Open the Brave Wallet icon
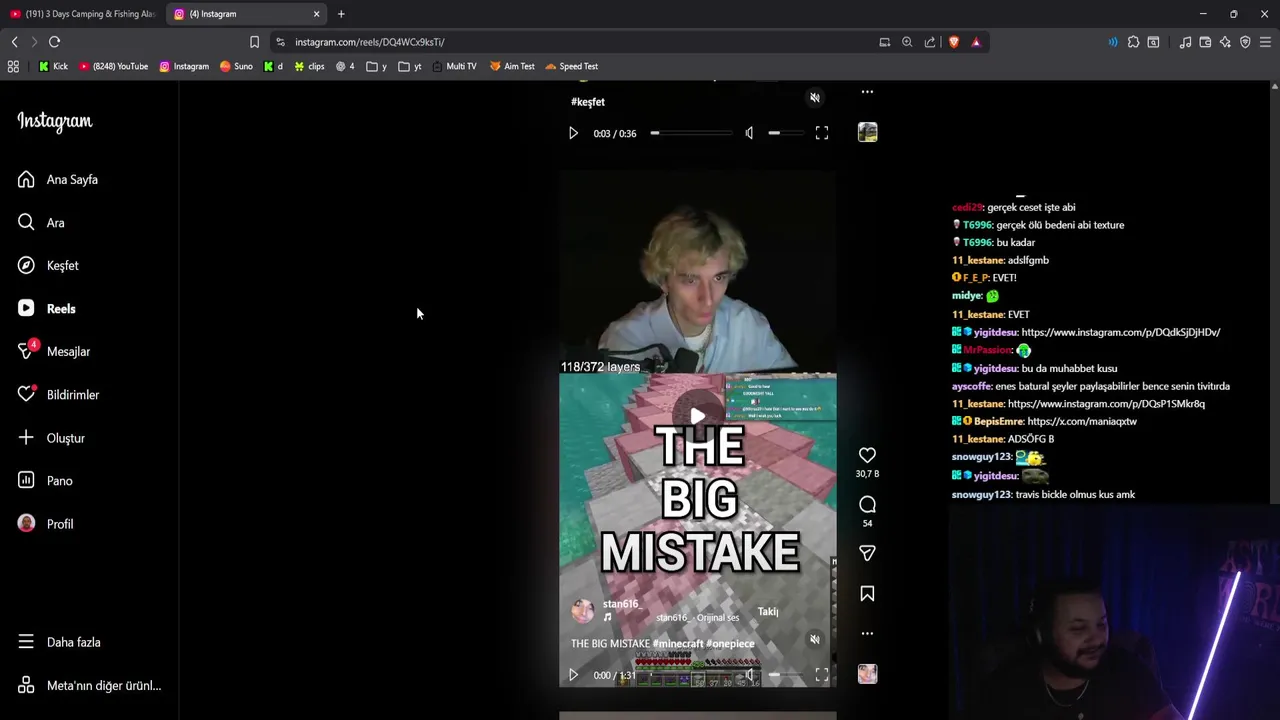 point(1205,42)
